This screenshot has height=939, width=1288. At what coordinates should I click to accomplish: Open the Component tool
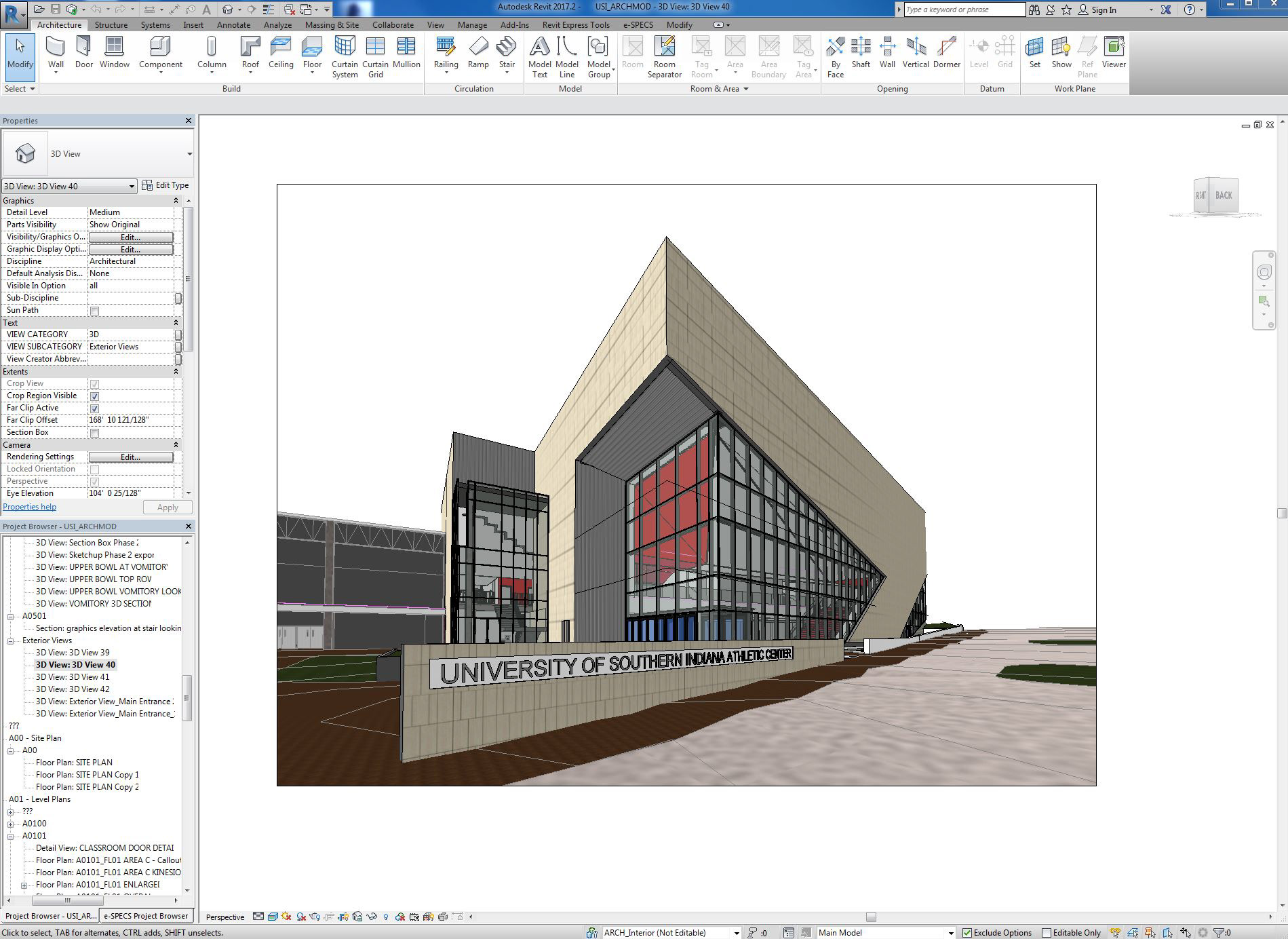coord(161,53)
